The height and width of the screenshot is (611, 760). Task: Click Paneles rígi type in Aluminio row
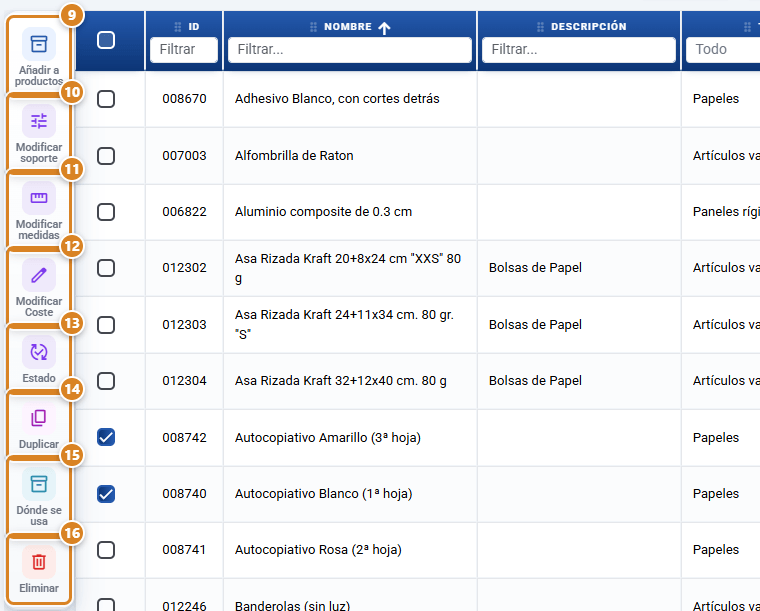(x=726, y=212)
